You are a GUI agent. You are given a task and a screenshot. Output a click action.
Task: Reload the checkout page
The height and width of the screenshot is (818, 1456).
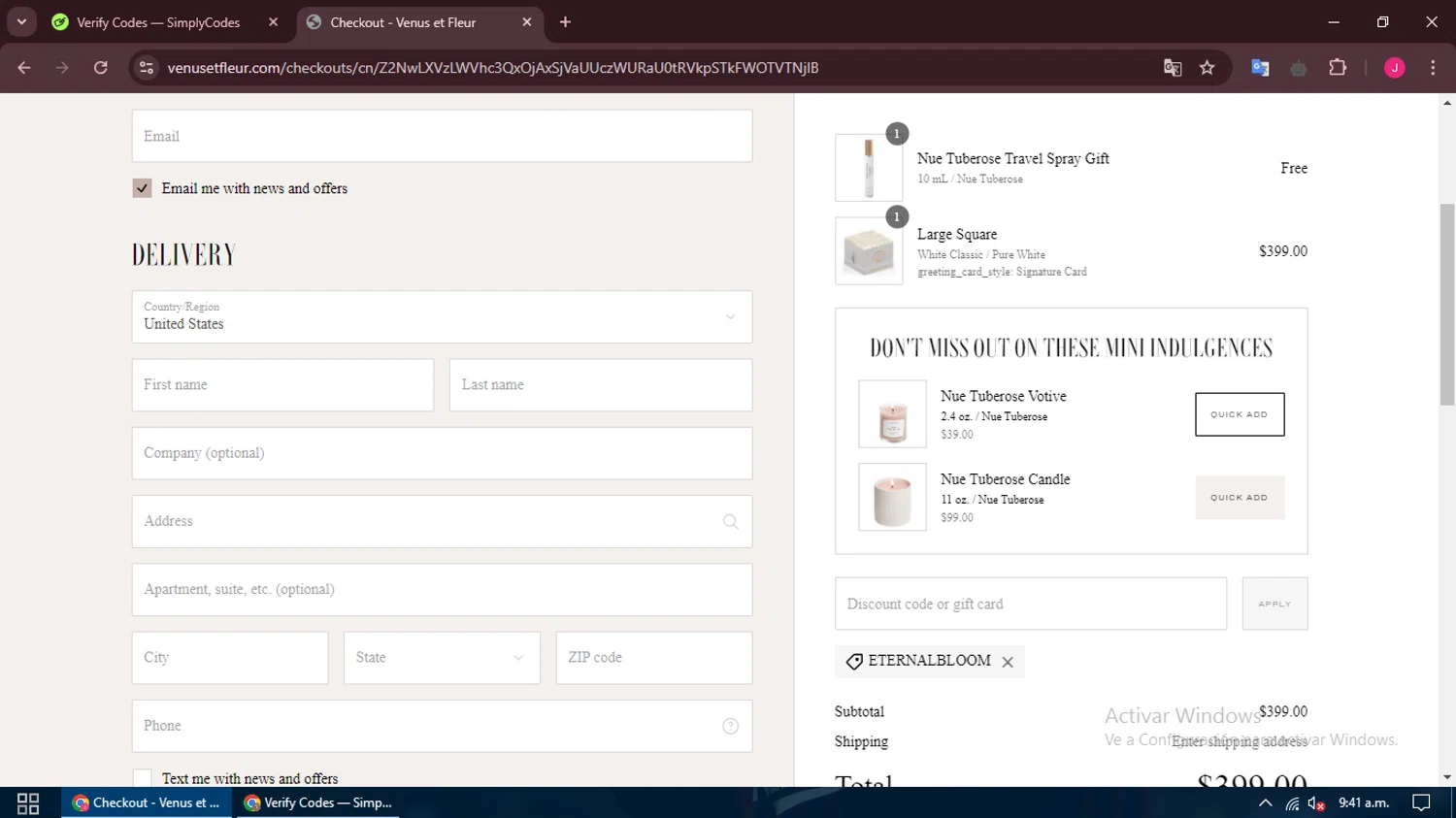click(x=101, y=68)
